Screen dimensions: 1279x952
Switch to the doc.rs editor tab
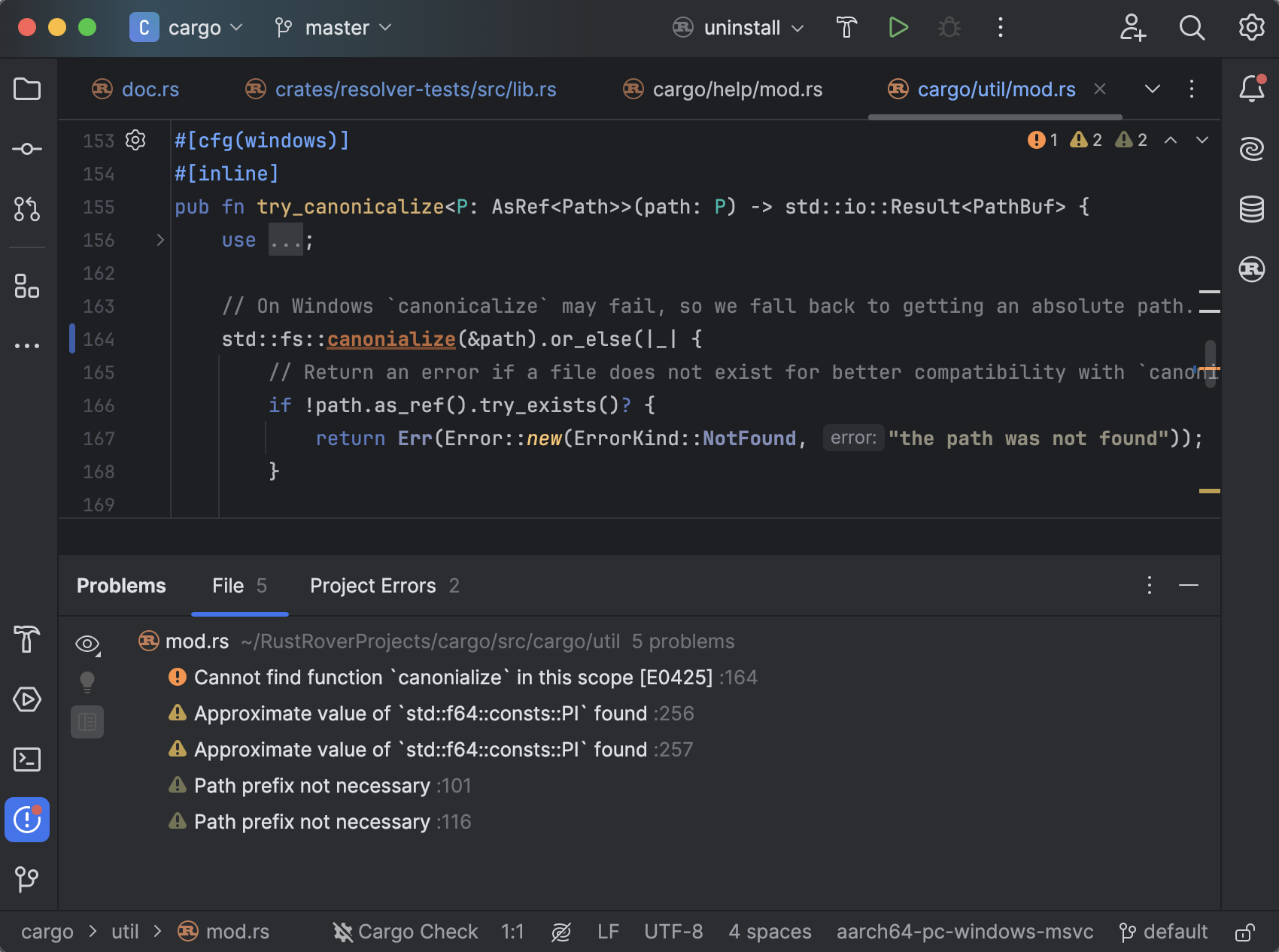tap(150, 89)
